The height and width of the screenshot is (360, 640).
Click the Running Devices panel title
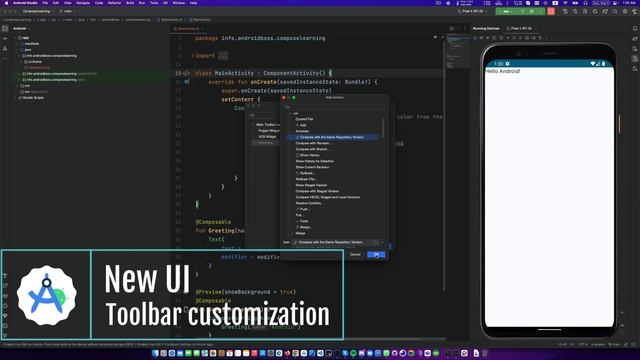click(x=486, y=29)
